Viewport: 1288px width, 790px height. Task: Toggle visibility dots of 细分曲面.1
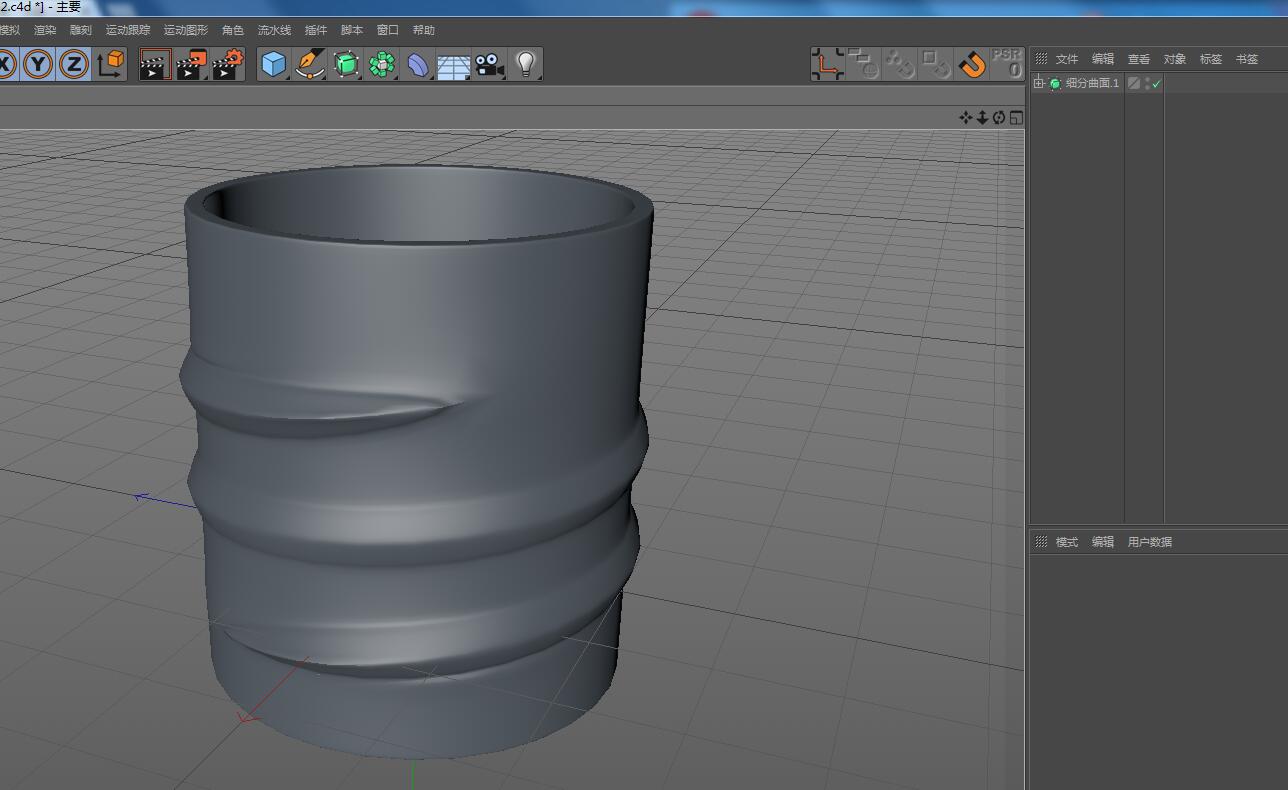pos(1147,84)
